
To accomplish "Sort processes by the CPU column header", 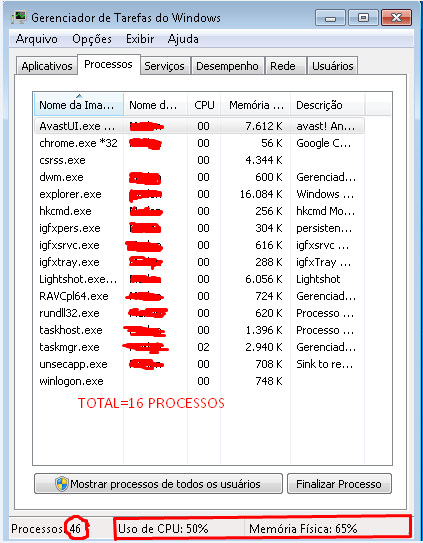I will [204, 104].
